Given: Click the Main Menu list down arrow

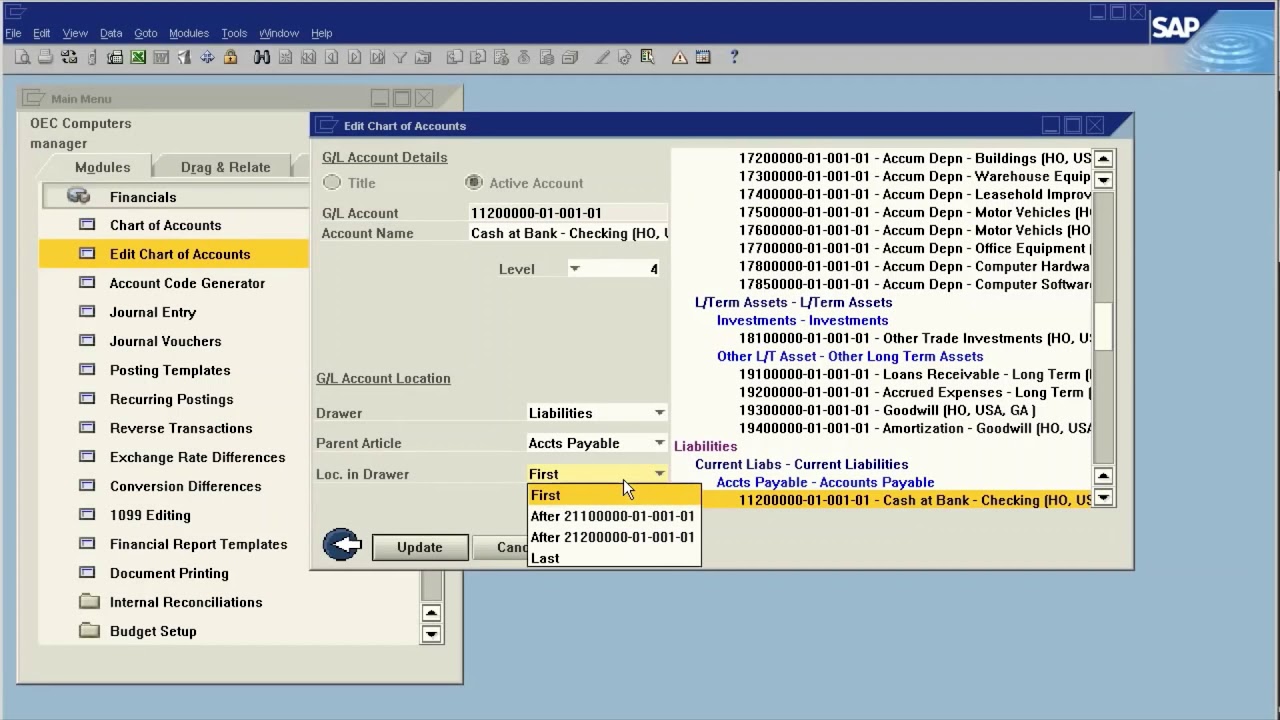Looking at the screenshot, I should pyautogui.click(x=431, y=634).
